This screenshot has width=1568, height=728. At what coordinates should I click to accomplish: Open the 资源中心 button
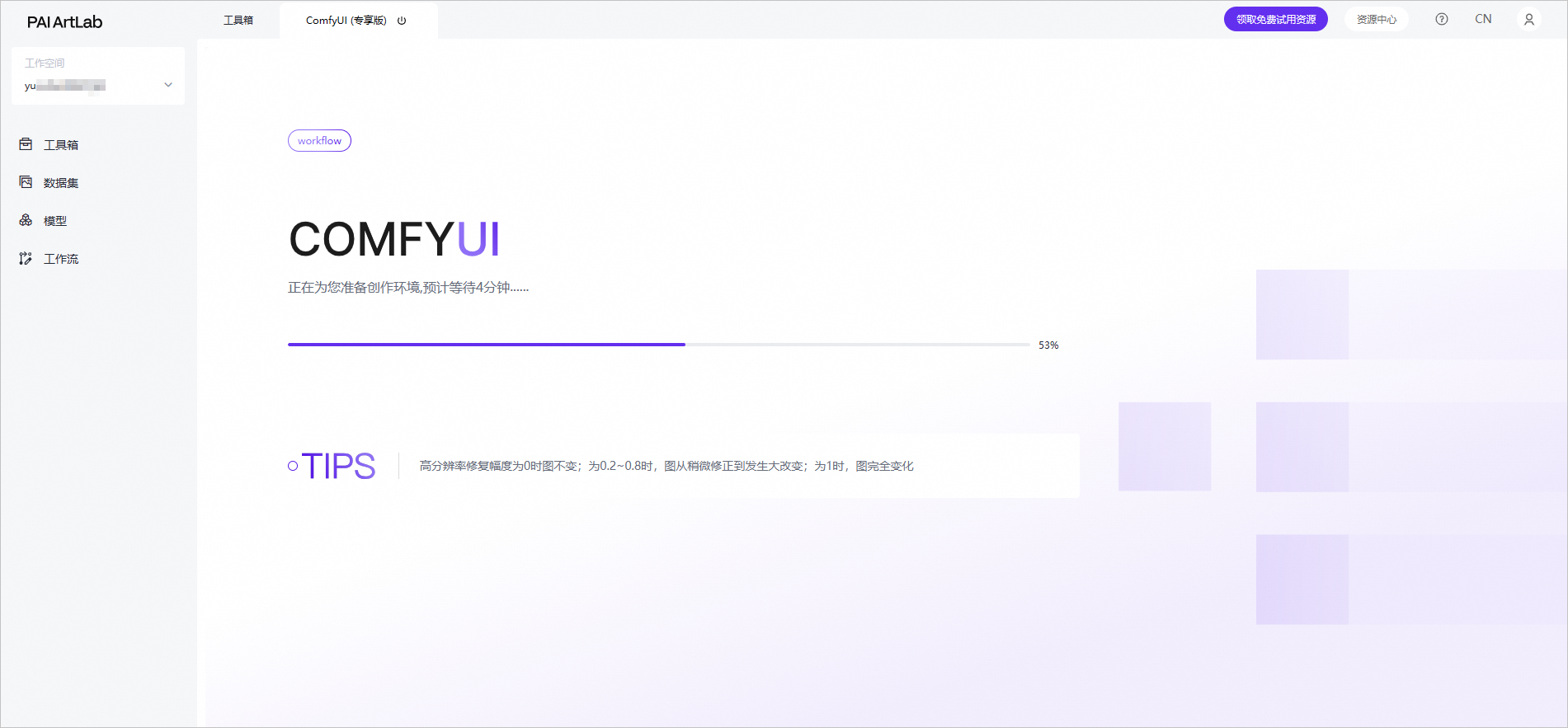click(x=1377, y=19)
